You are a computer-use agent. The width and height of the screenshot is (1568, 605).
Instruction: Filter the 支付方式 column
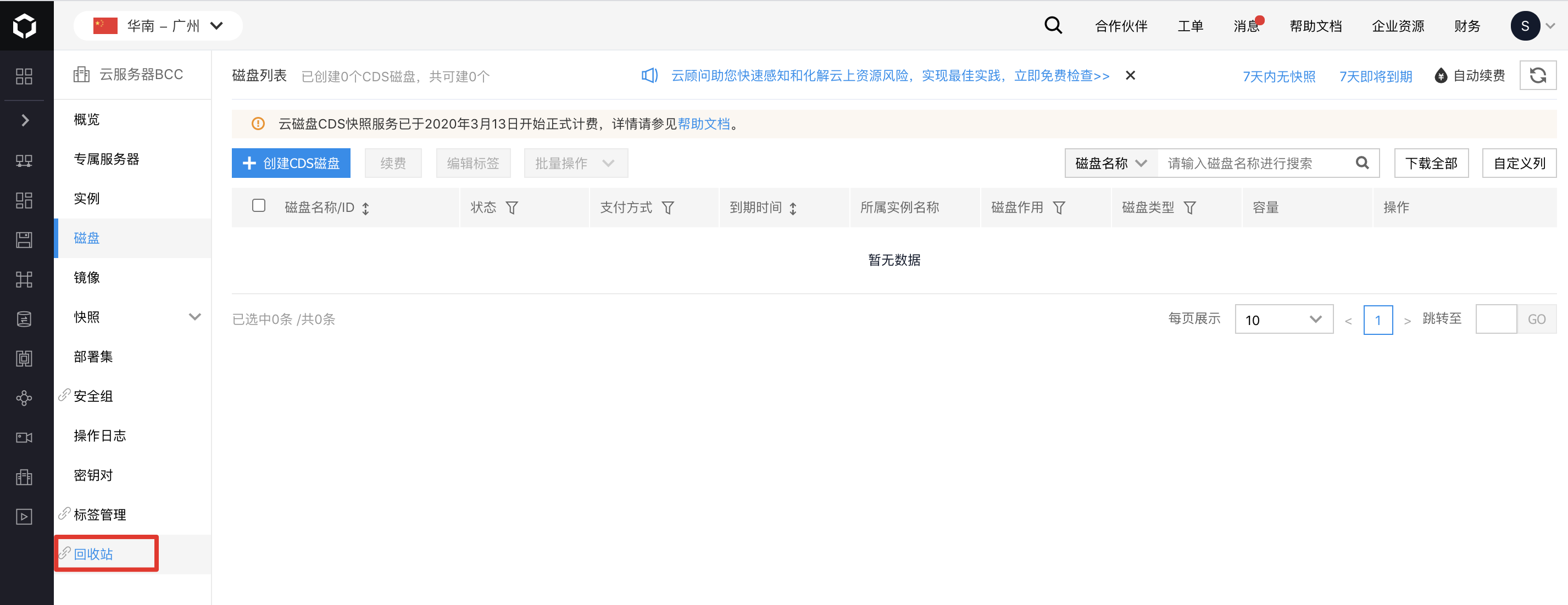point(668,208)
